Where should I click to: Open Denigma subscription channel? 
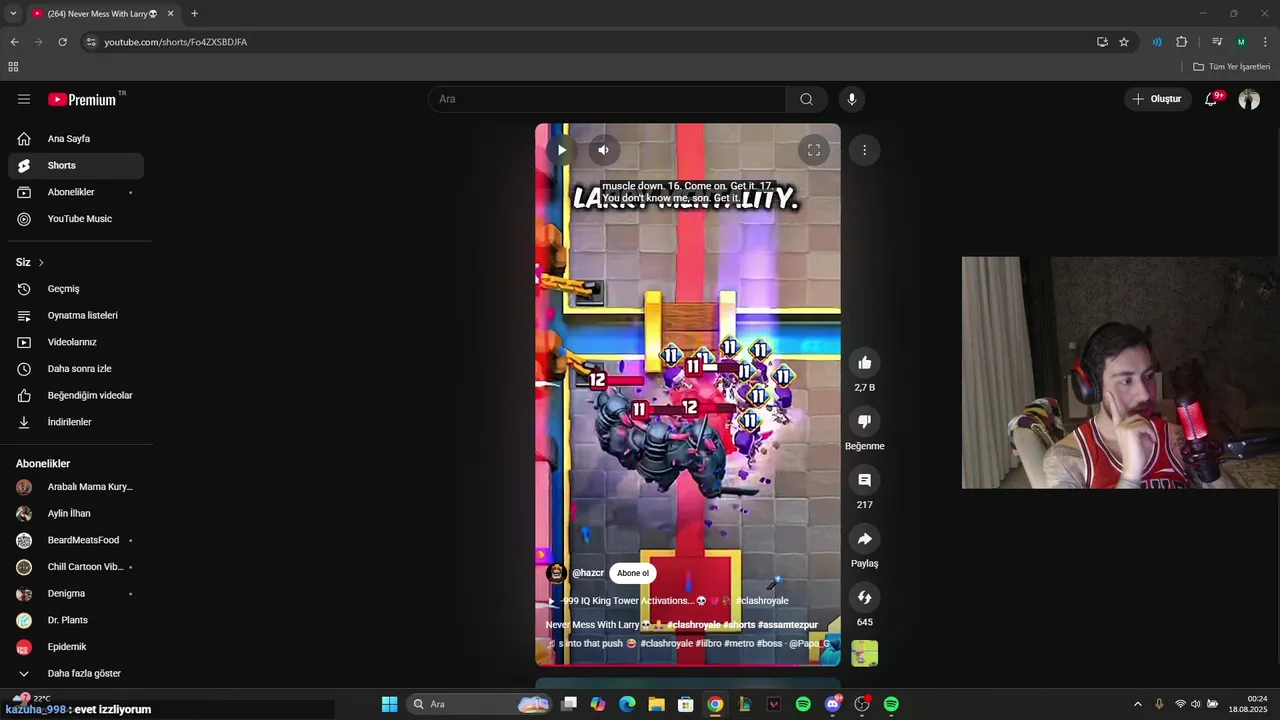point(76,594)
